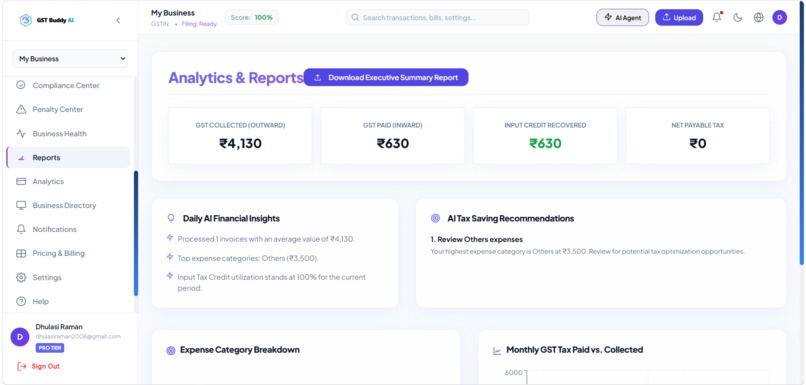The height and width of the screenshot is (385, 806).
Task: Click the GST Buddy AI logo icon
Action: pyautogui.click(x=25, y=20)
